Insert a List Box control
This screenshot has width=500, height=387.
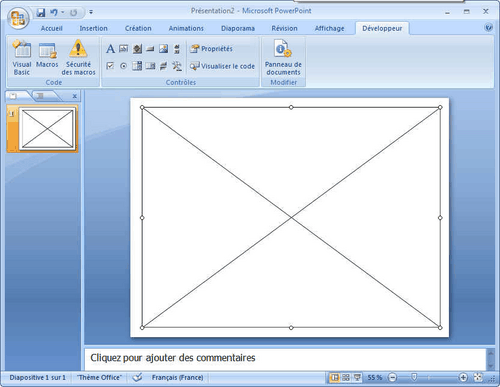(x=150, y=66)
